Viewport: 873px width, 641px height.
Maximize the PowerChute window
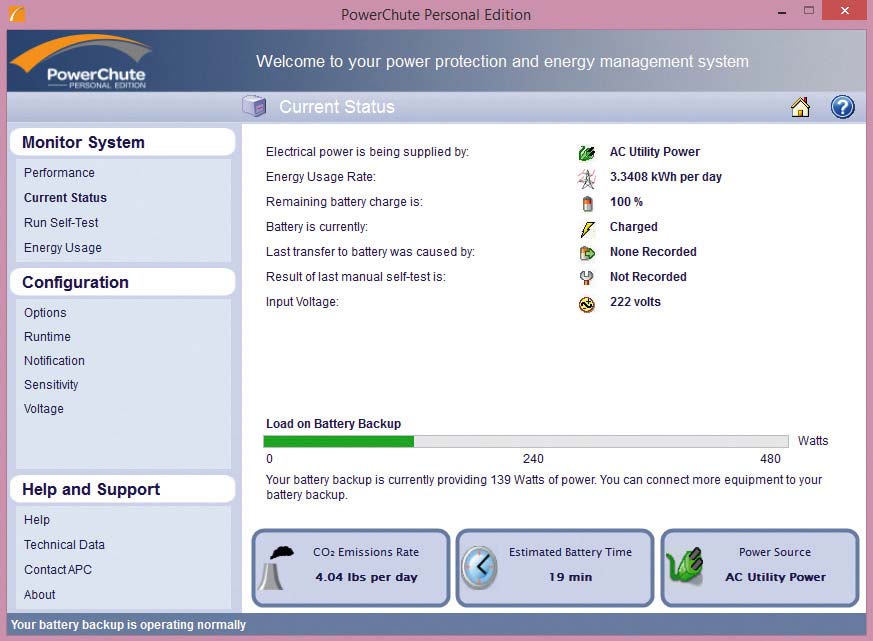[x=808, y=11]
